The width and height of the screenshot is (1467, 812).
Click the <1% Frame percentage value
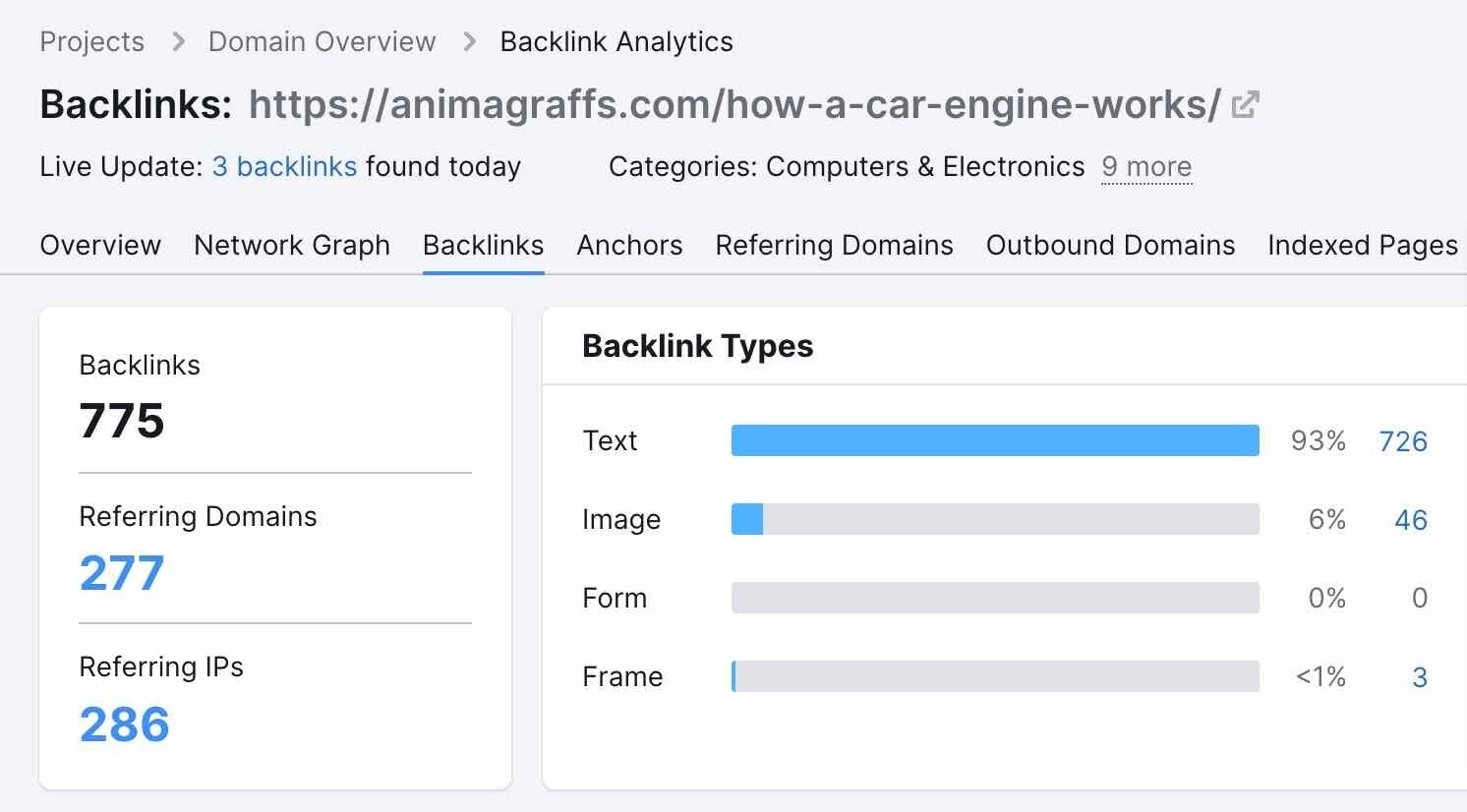pos(1320,677)
